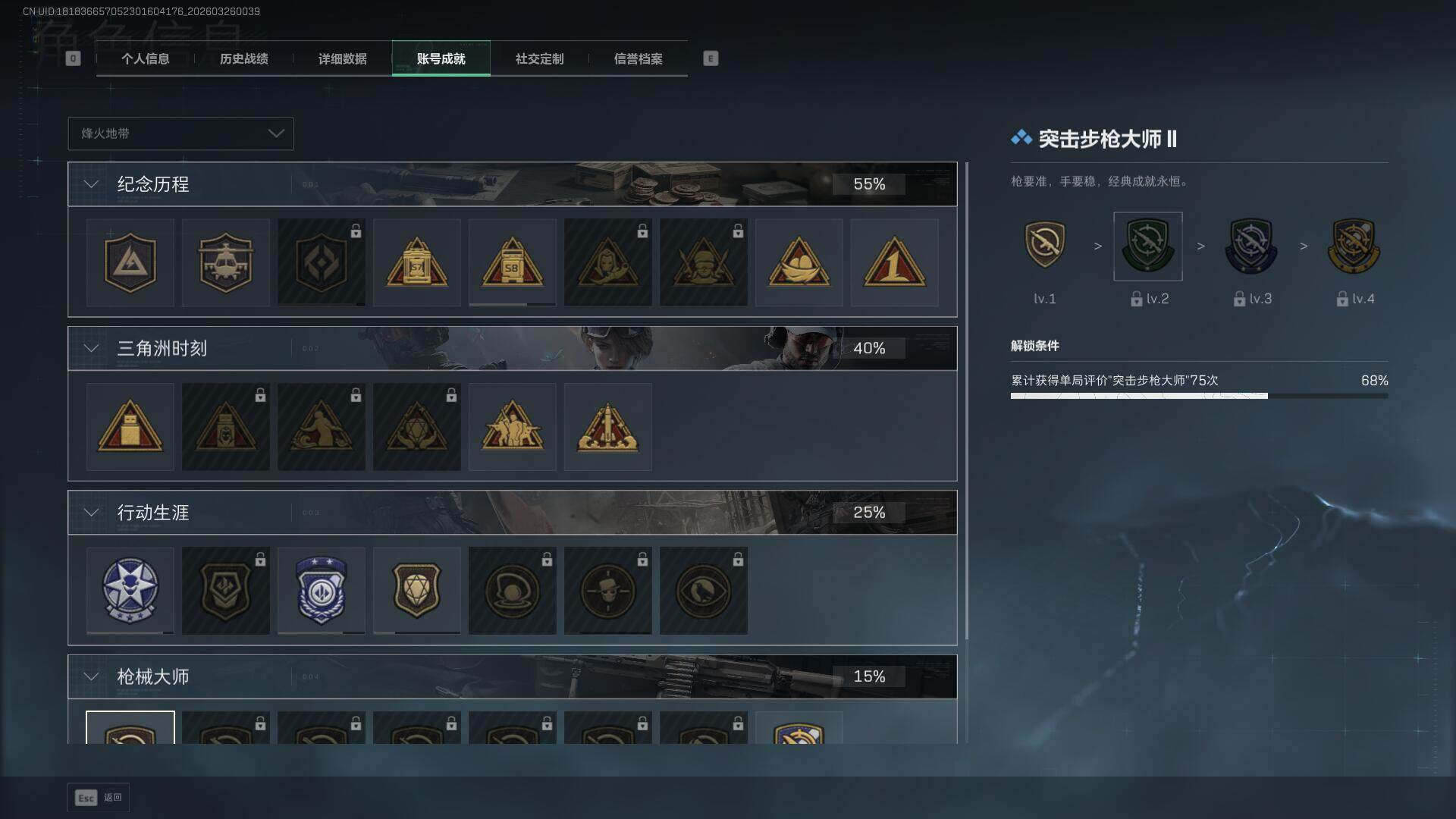1456x819 pixels.
Task: Click the E key next-tab button
Action: coord(711,58)
